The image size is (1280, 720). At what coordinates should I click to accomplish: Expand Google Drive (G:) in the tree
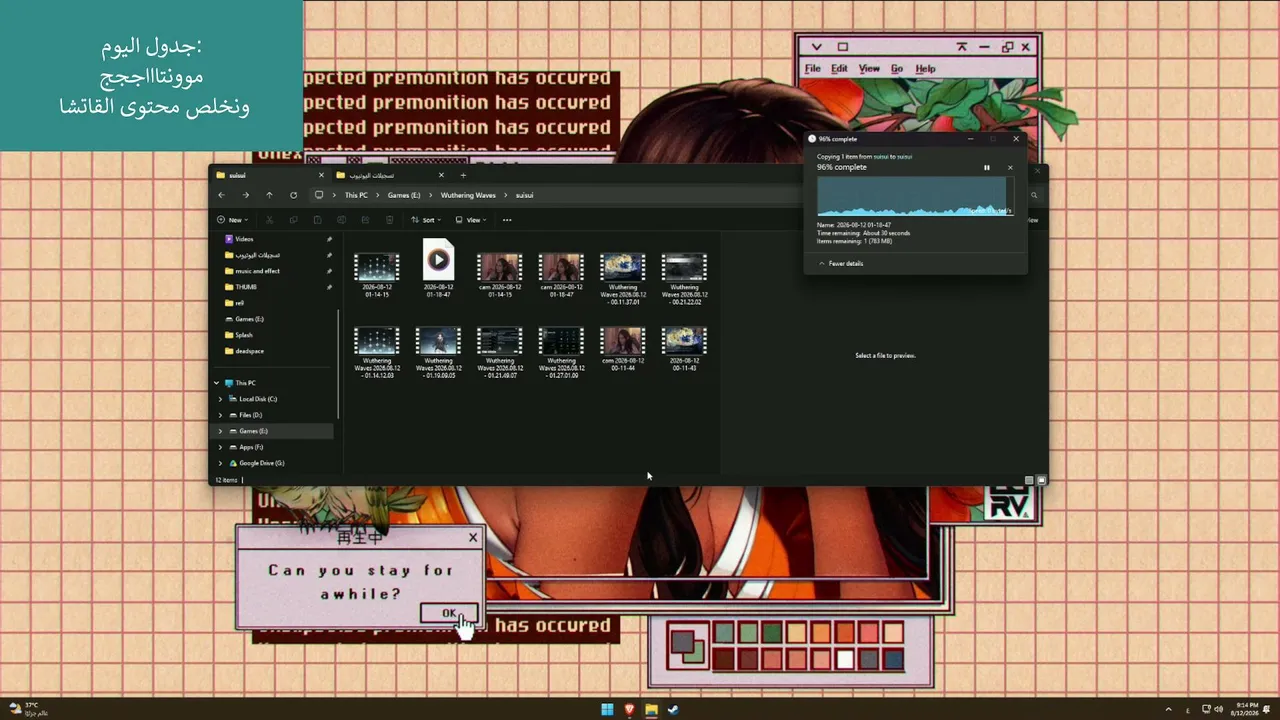tap(221, 463)
